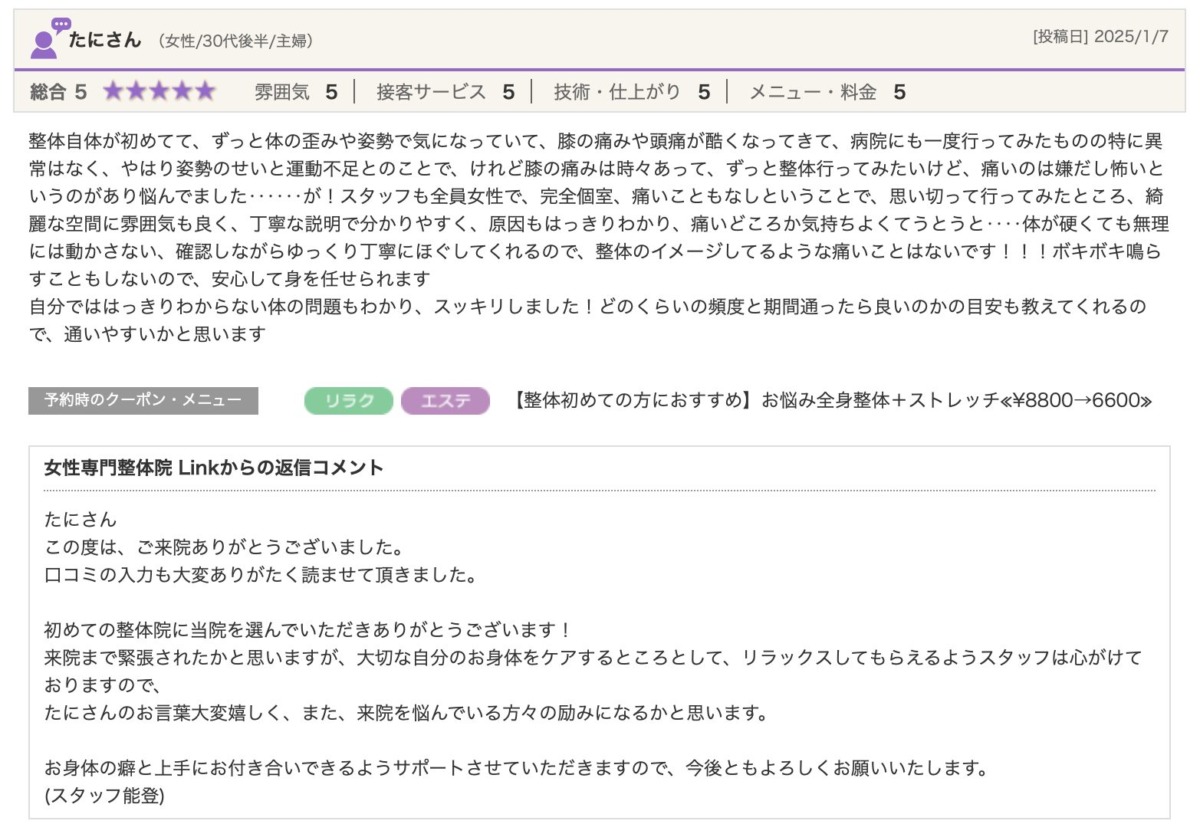Click the purple reviewer avatar icon

pos(46,39)
